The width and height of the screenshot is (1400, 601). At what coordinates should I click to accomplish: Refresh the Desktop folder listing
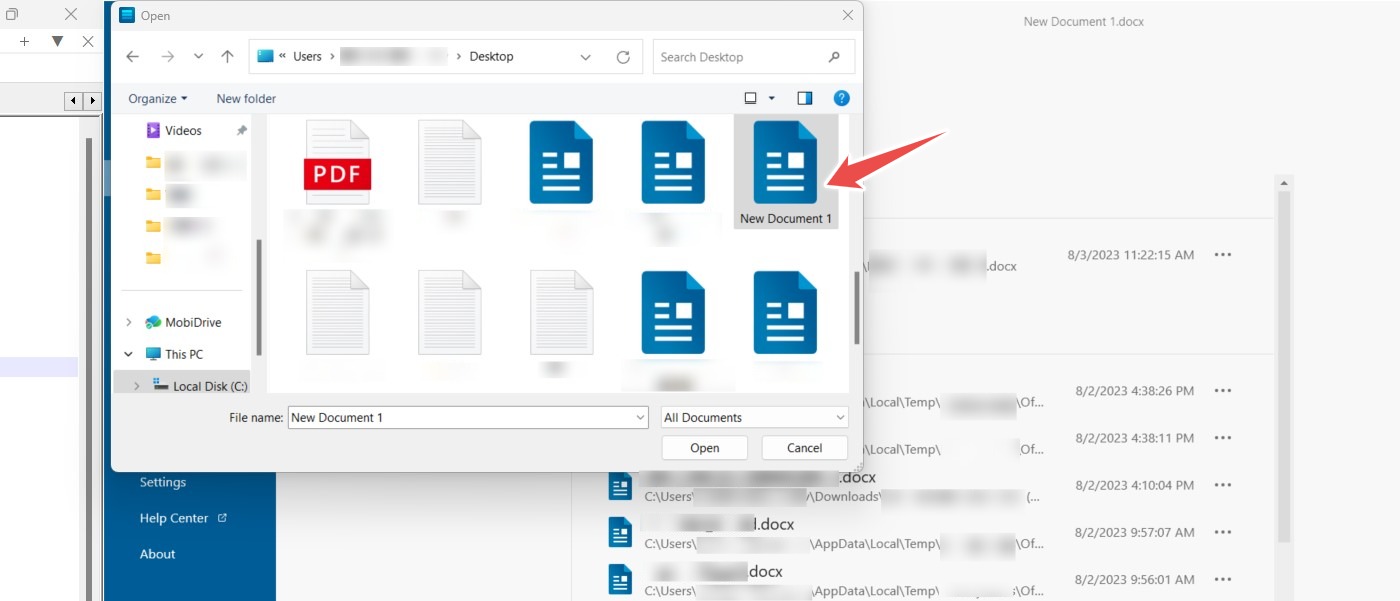tap(623, 57)
